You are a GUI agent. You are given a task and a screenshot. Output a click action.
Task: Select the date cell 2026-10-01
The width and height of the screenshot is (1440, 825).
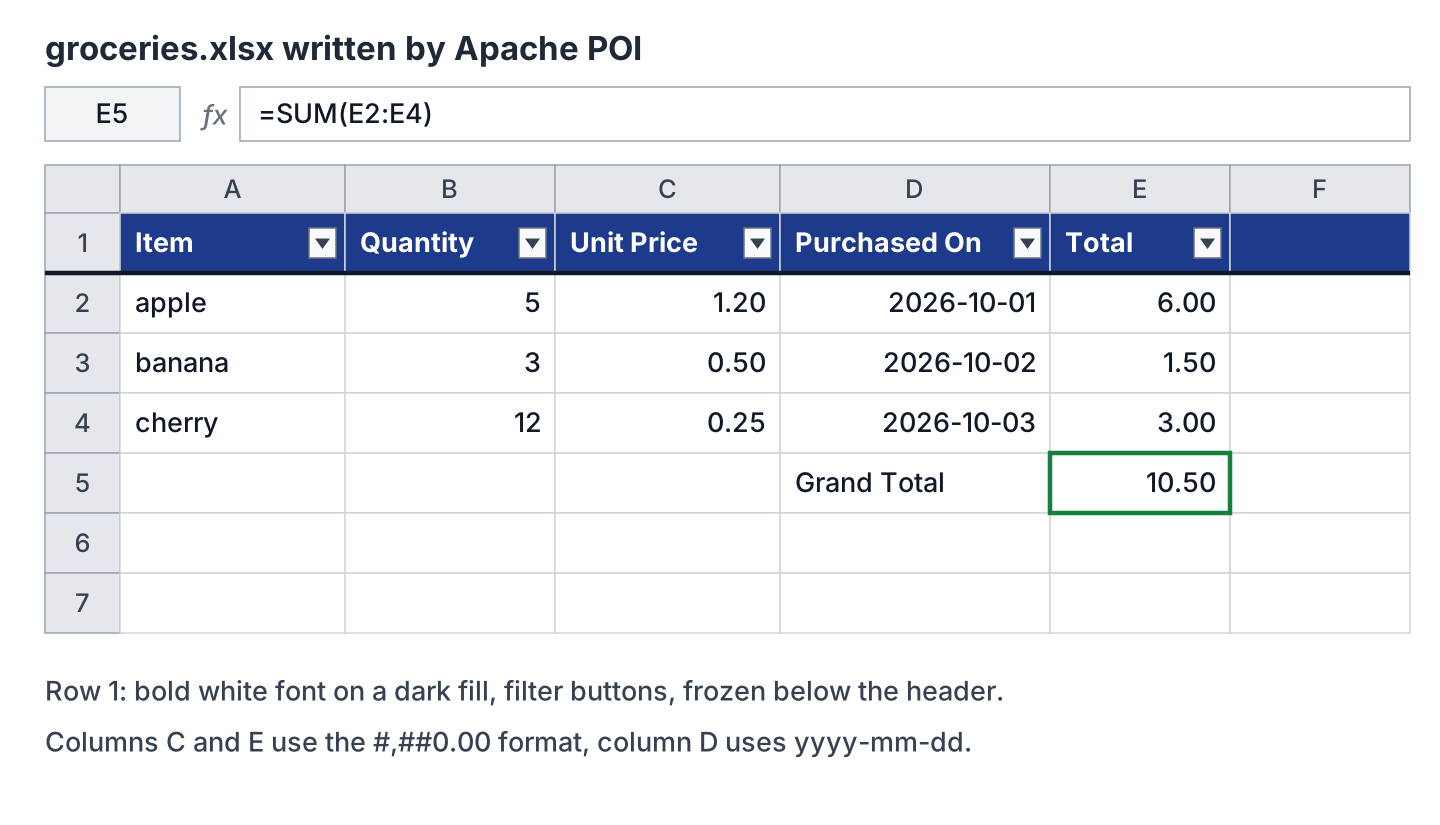click(x=915, y=303)
